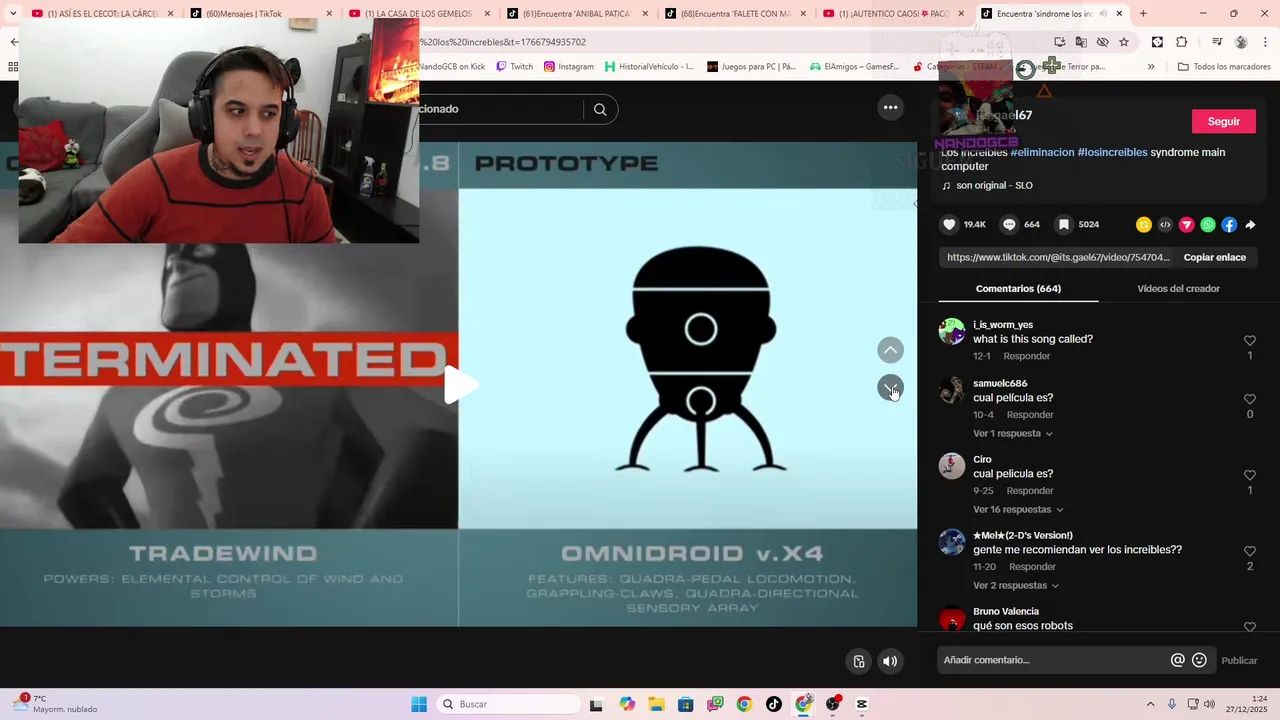Open i_is_worm_yes profile avatar
This screenshot has width=1280, height=720.
[x=952, y=331]
